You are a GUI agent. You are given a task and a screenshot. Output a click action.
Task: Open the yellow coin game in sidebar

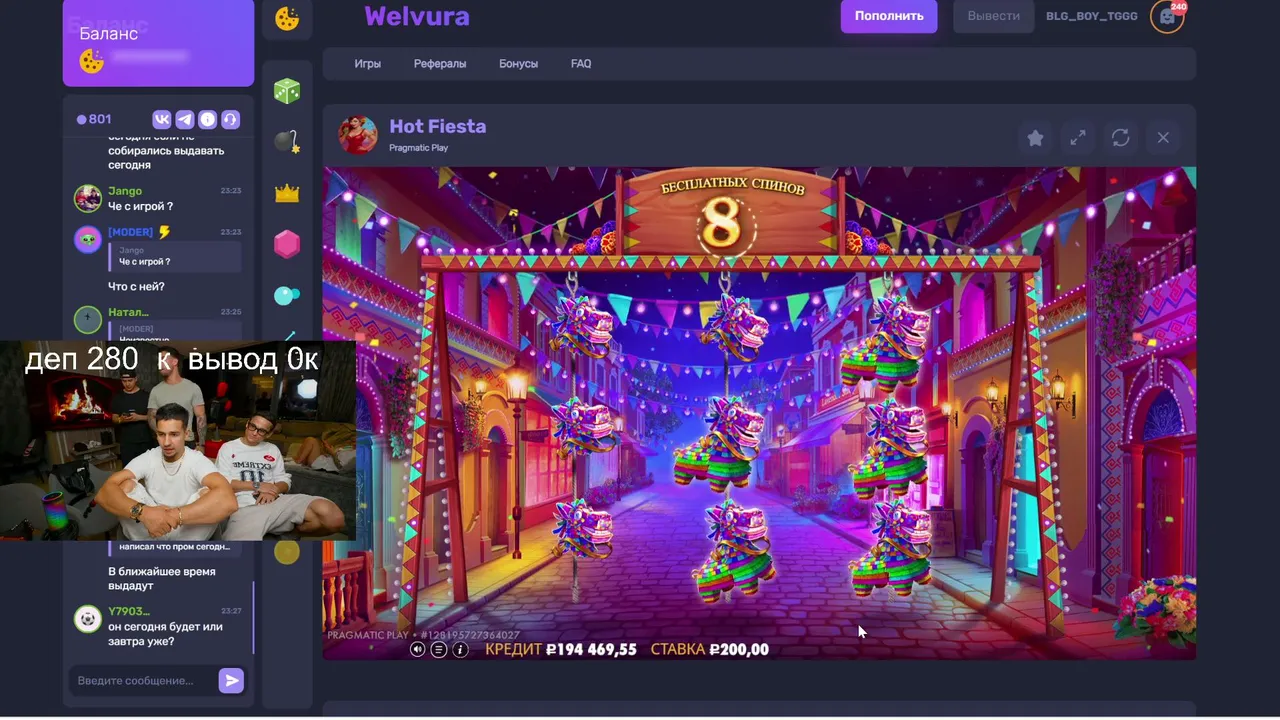point(287,551)
